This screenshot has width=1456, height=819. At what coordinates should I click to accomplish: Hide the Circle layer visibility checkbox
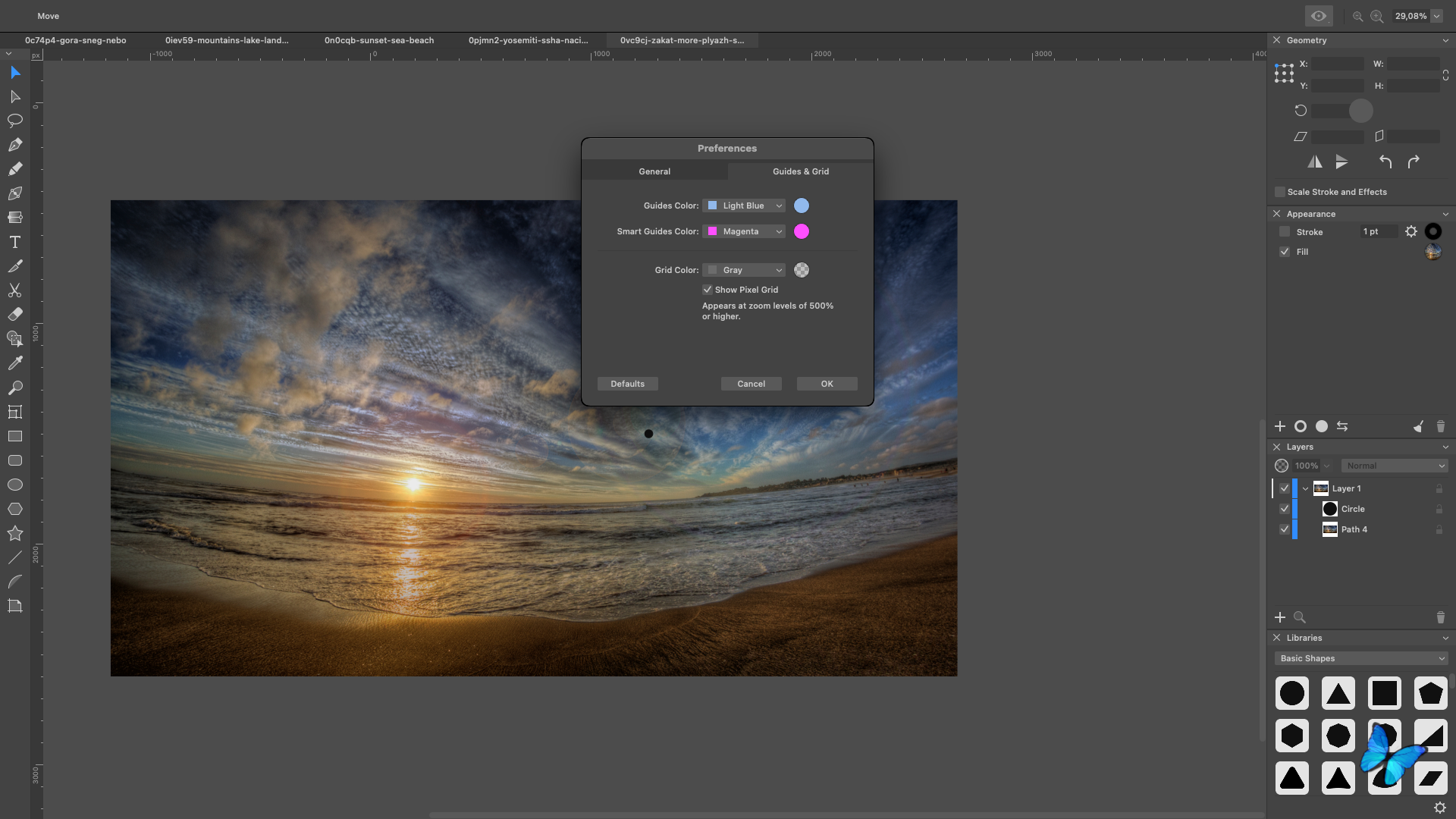[x=1284, y=509]
